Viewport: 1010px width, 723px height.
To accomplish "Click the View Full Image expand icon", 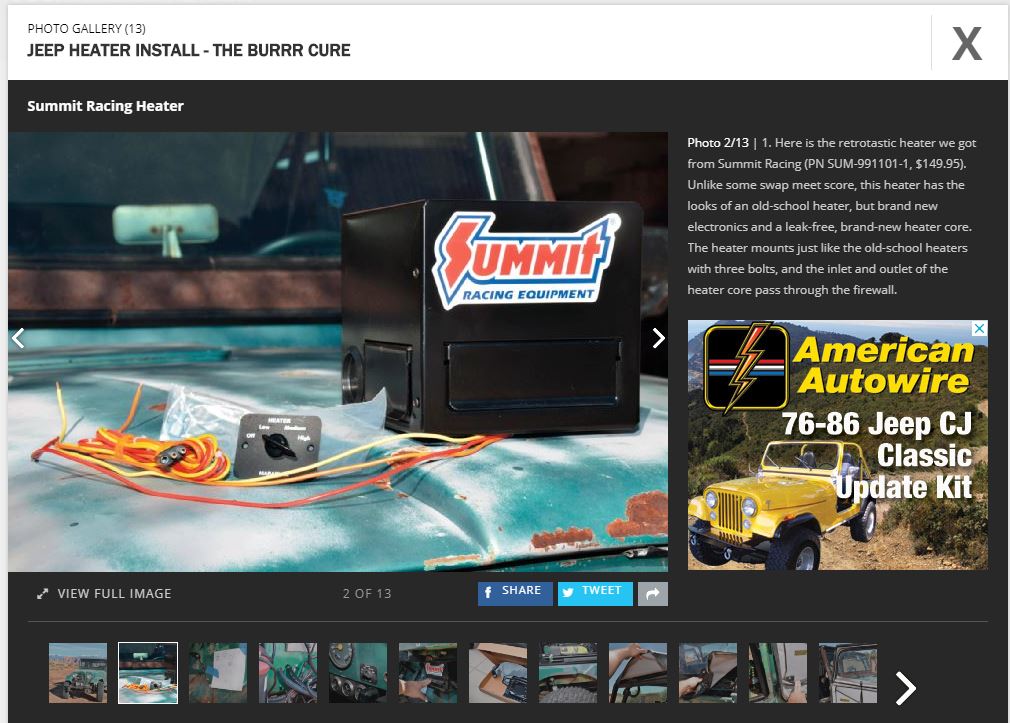I will [43, 594].
